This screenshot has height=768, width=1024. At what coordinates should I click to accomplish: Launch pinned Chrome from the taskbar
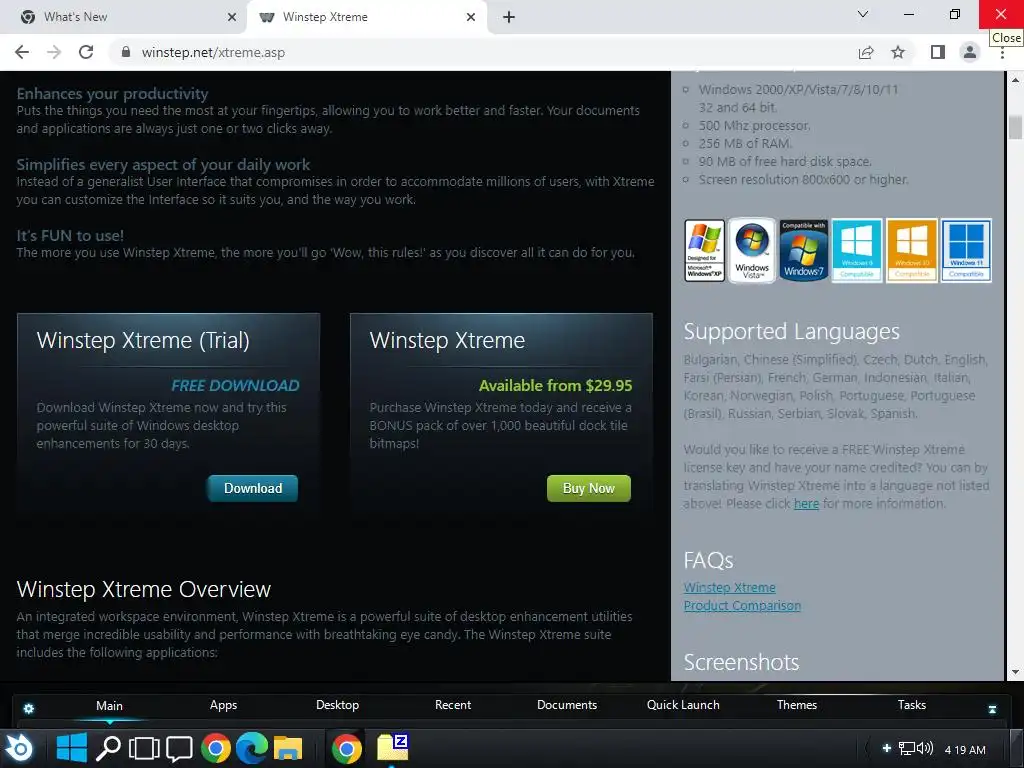[216, 748]
